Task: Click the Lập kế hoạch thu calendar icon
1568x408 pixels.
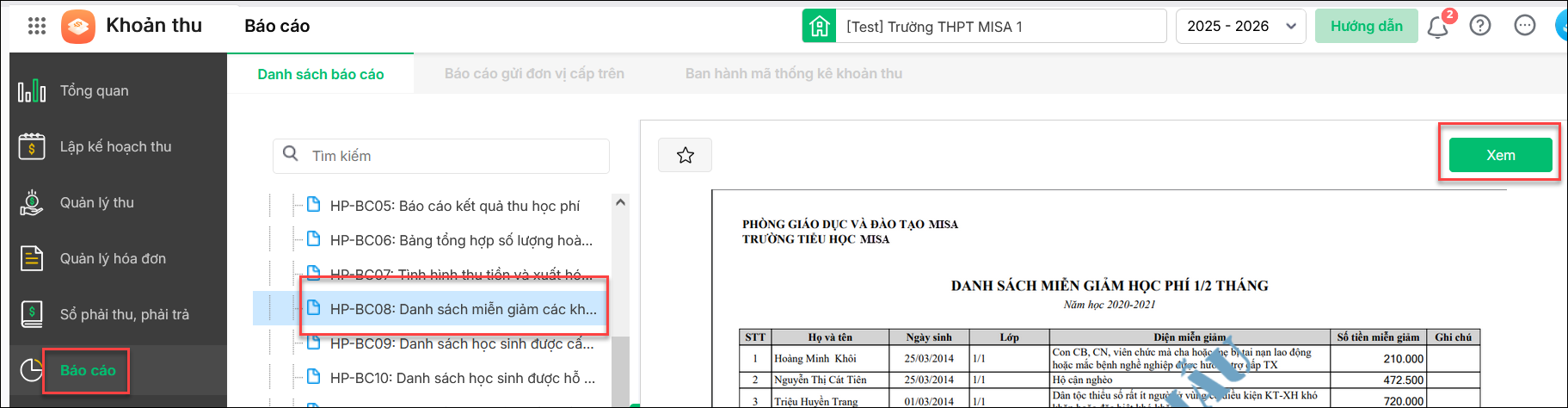Action: [32, 146]
